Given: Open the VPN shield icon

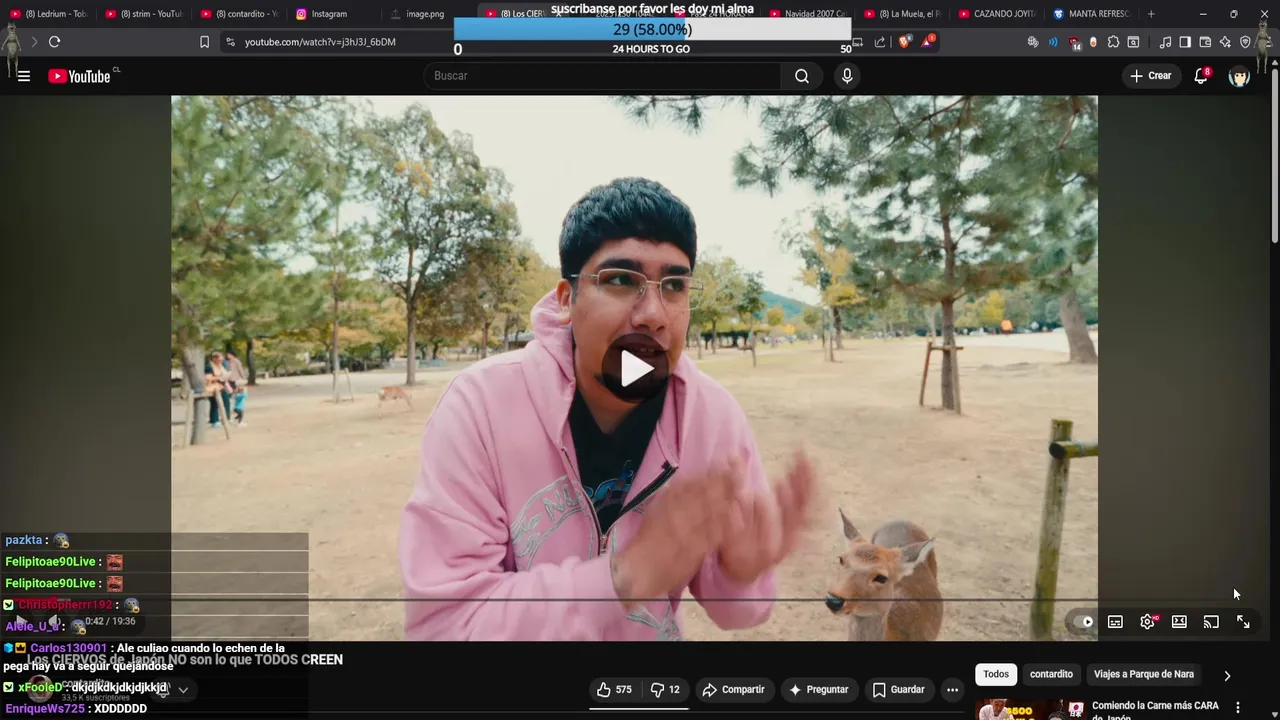Looking at the screenshot, I should click(1245, 42).
